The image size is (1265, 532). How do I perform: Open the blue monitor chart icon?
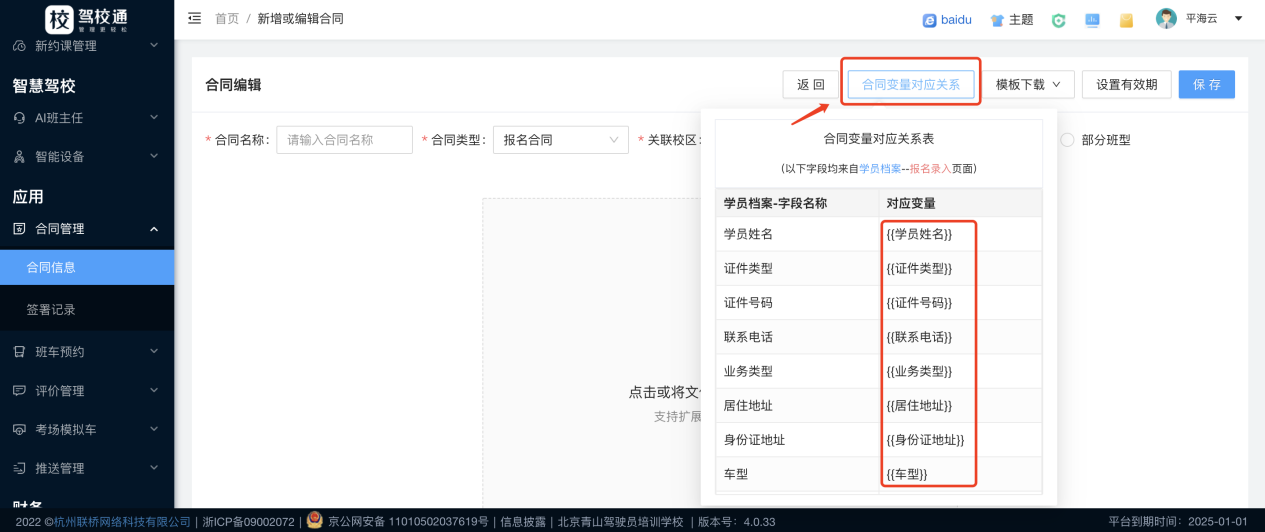pos(1092,20)
